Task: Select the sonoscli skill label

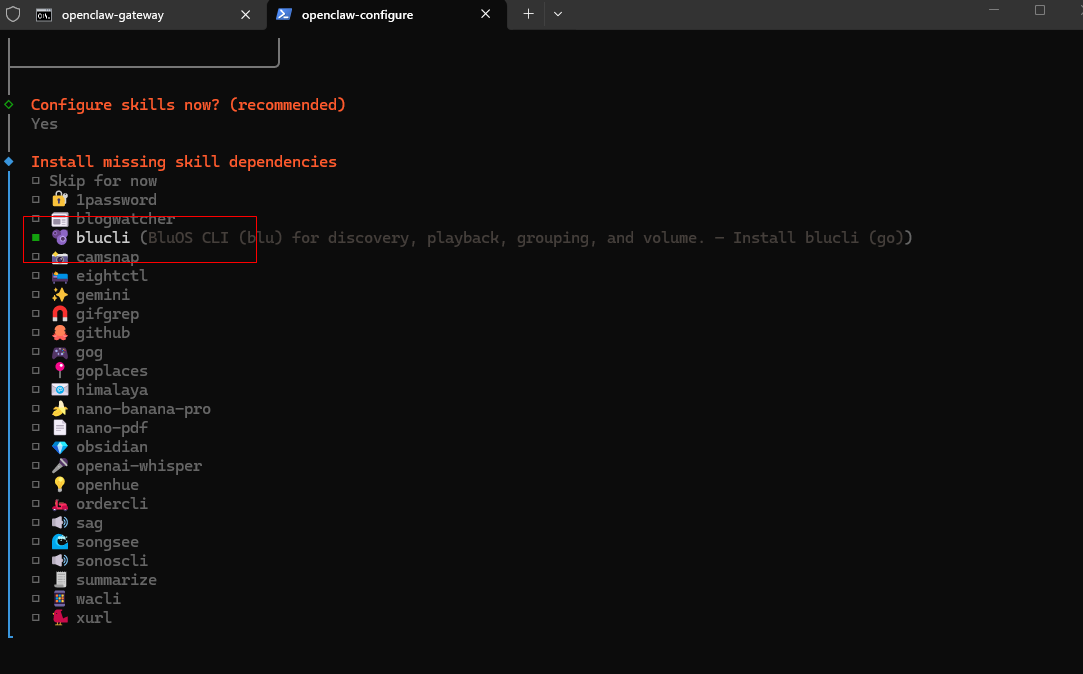Action: pos(112,561)
